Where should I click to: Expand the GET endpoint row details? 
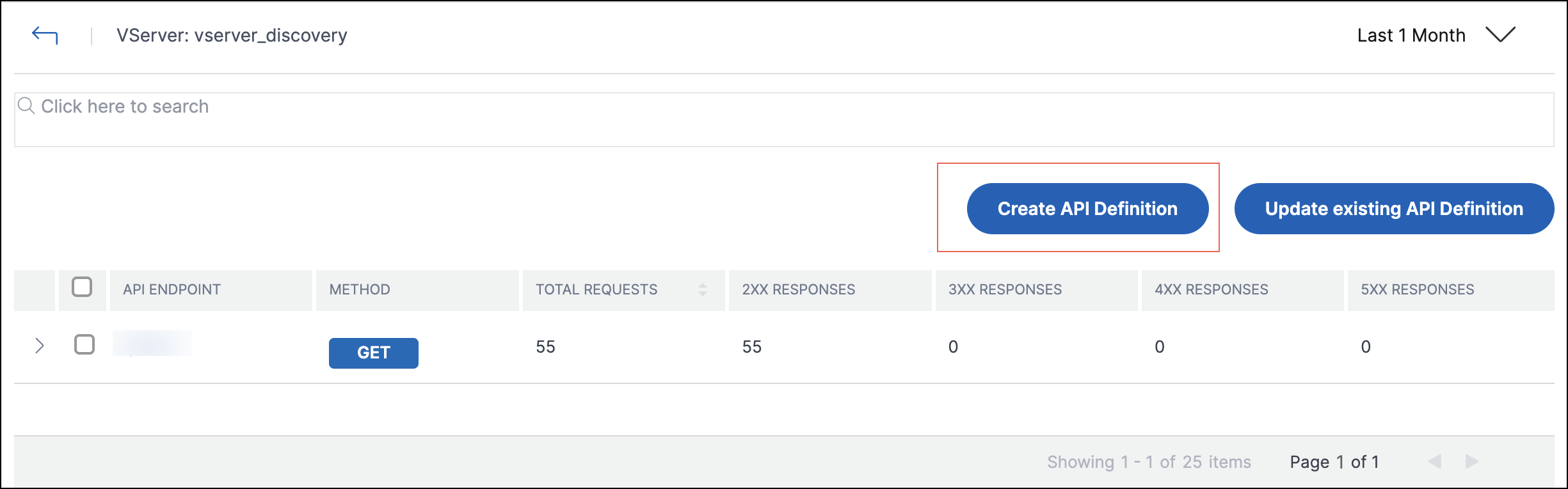(40, 346)
